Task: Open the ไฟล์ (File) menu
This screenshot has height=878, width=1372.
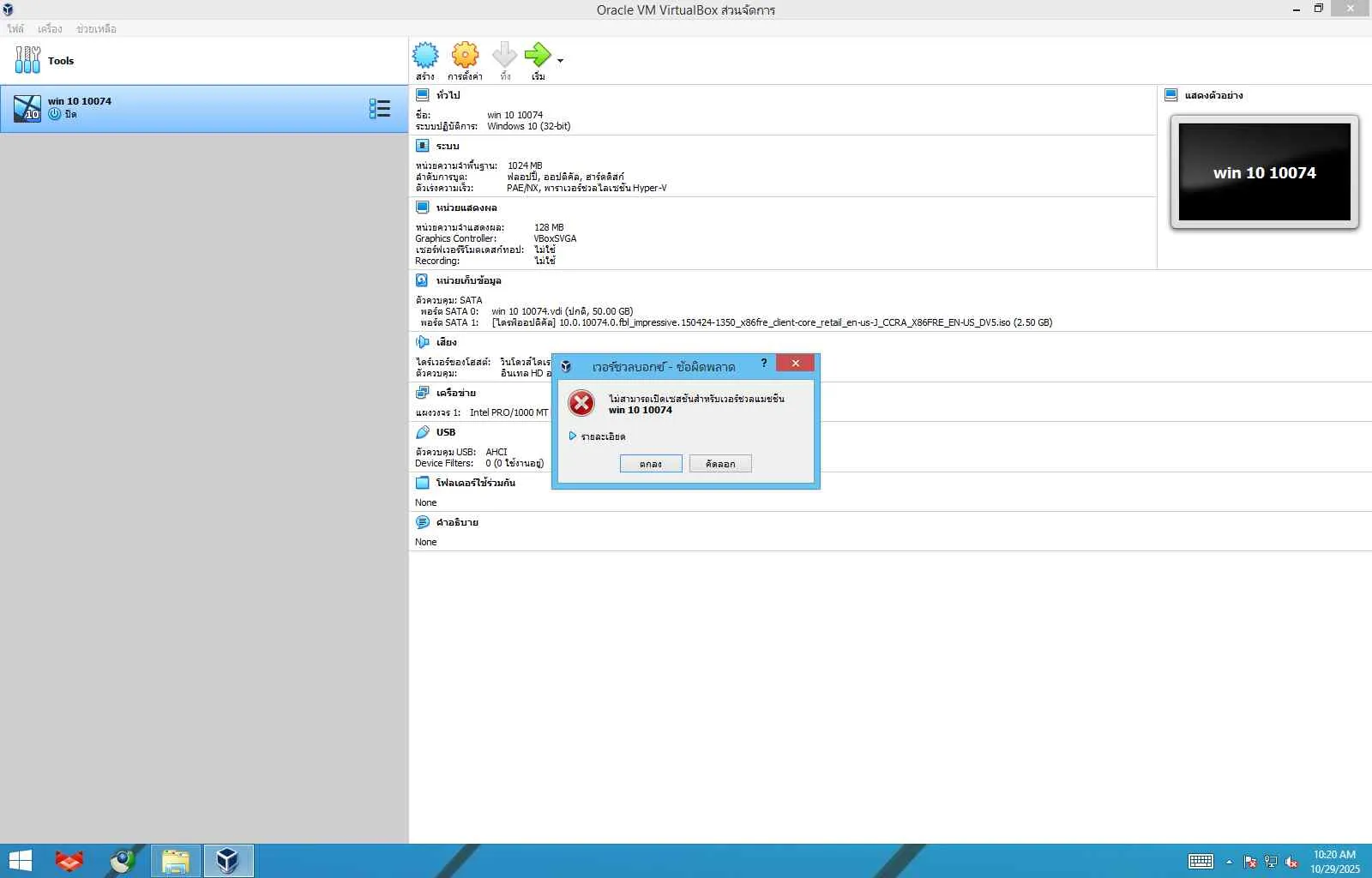Action: click(15, 29)
